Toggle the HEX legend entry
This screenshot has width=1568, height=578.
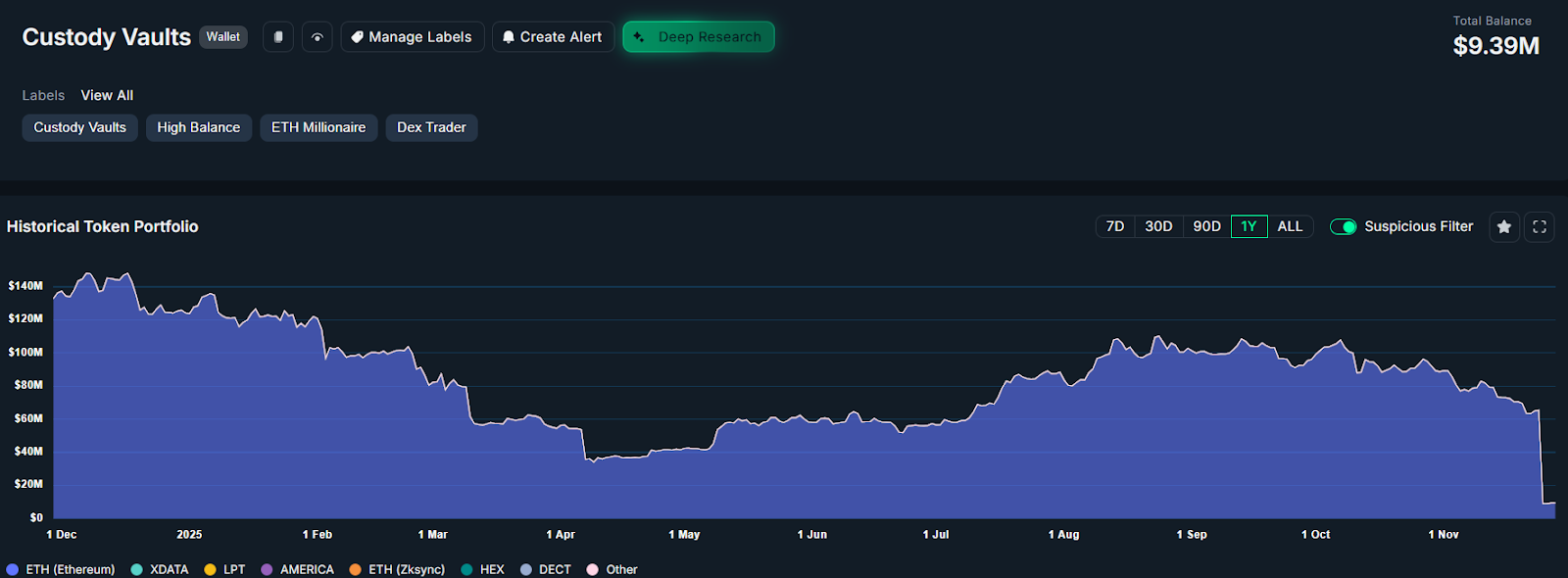click(482, 569)
